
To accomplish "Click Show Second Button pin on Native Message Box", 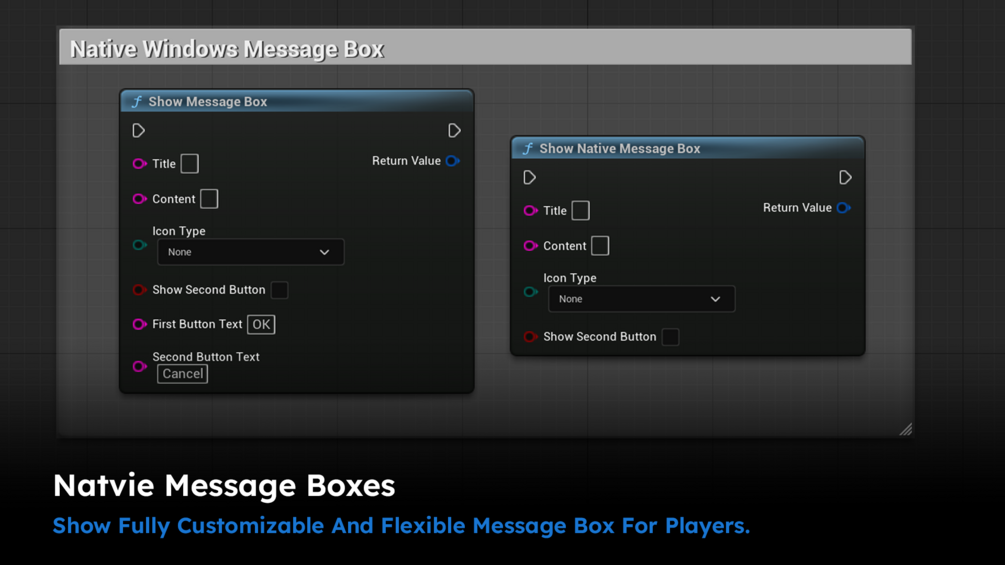I will click(x=530, y=337).
